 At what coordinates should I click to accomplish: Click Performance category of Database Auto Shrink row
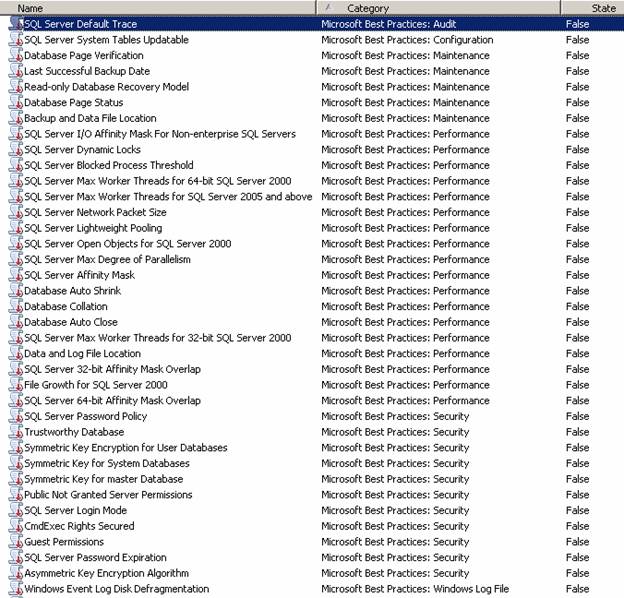pos(406,291)
